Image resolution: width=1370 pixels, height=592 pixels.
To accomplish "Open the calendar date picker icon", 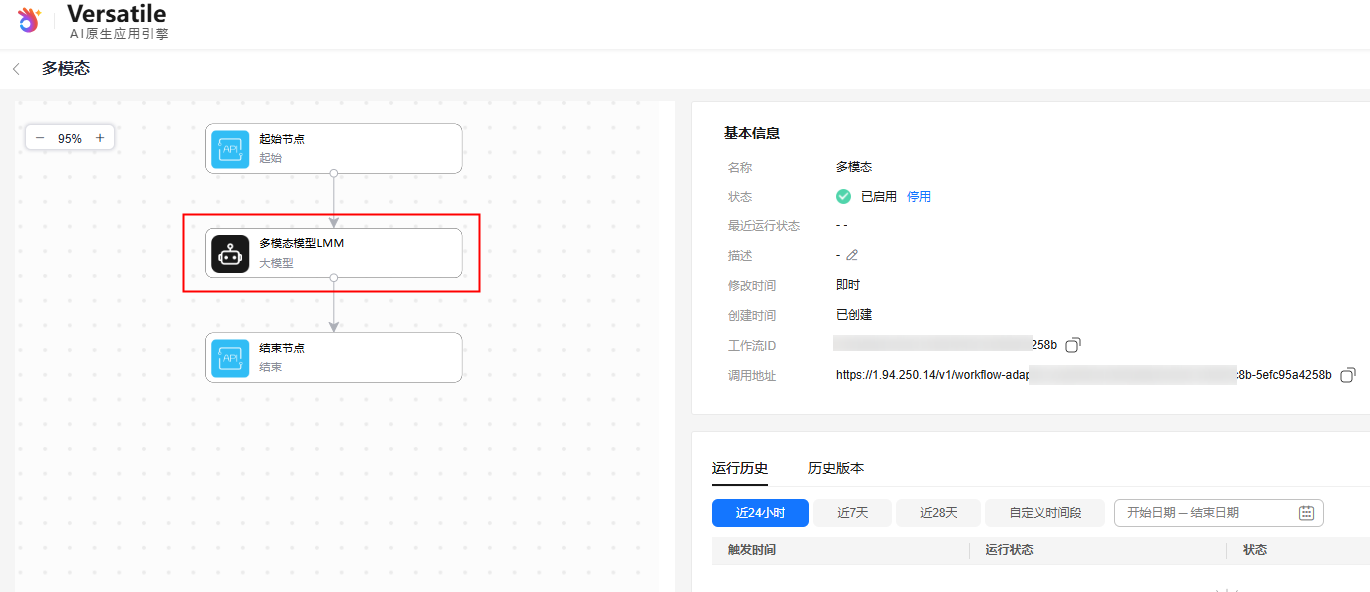I will point(1306,513).
